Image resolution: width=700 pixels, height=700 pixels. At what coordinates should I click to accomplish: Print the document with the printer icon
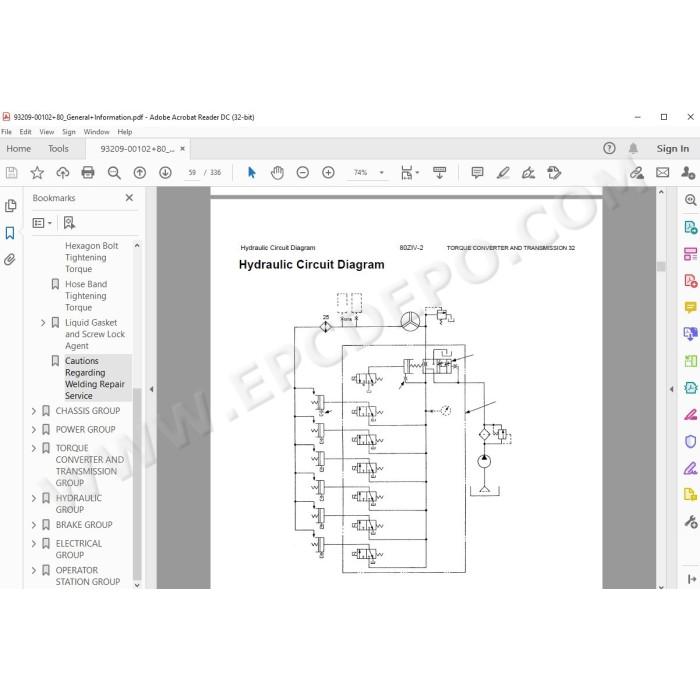click(x=88, y=173)
